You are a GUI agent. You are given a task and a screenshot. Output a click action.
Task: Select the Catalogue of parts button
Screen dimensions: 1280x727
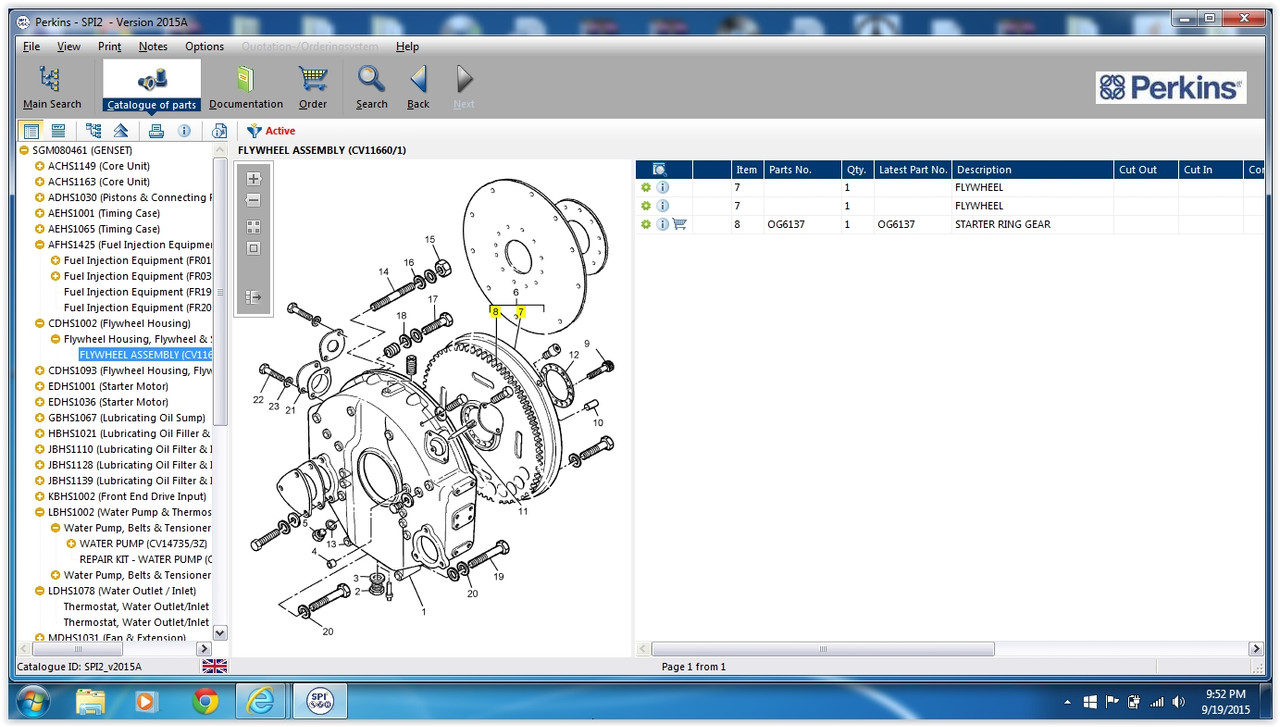pos(152,86)
